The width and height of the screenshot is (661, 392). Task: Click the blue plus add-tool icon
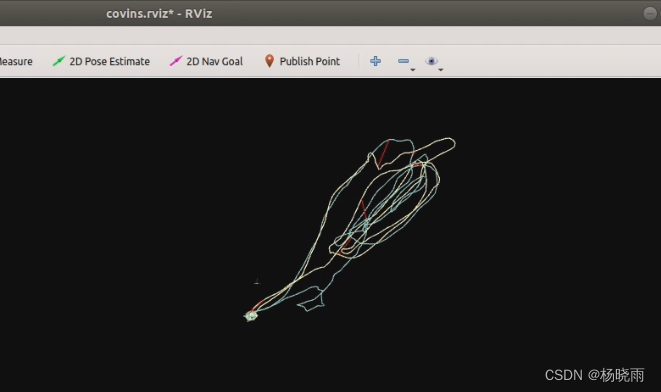click(x=375, y=61)
